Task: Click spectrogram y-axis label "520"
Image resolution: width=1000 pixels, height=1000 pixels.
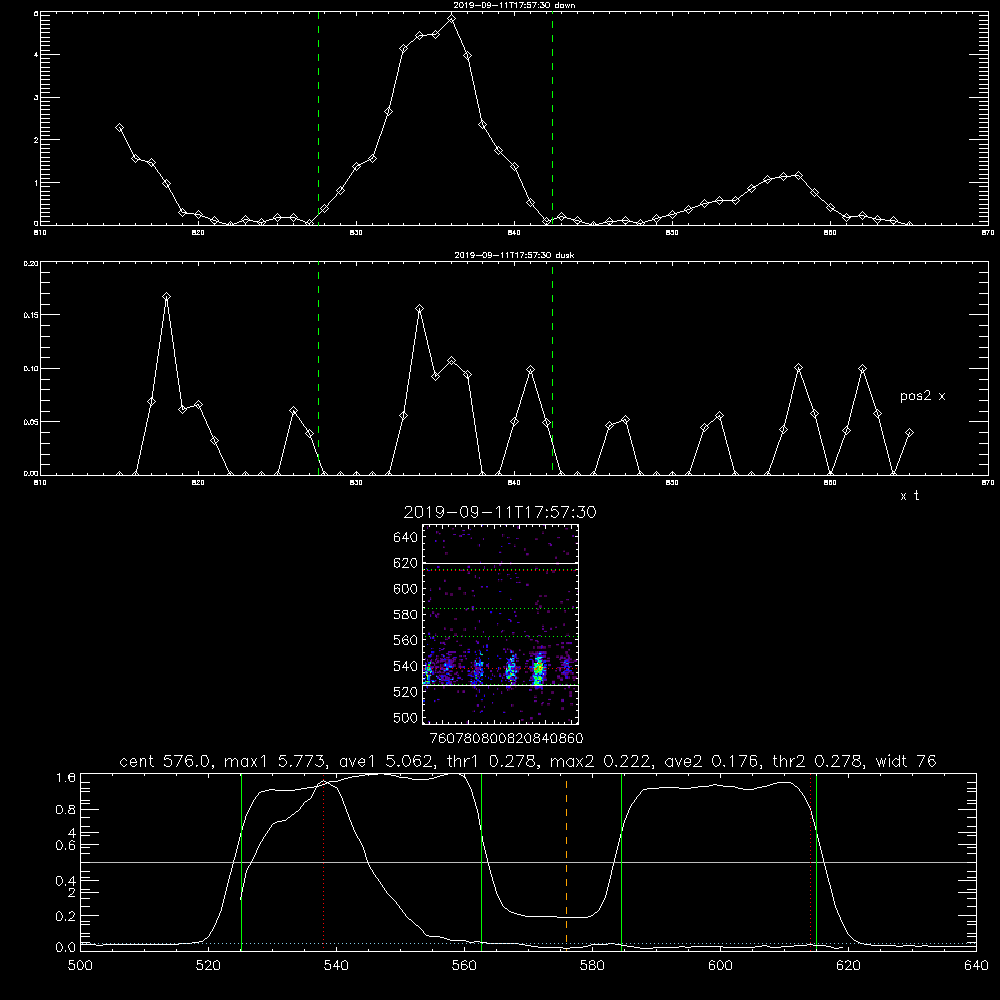Action: coord(406,692)
